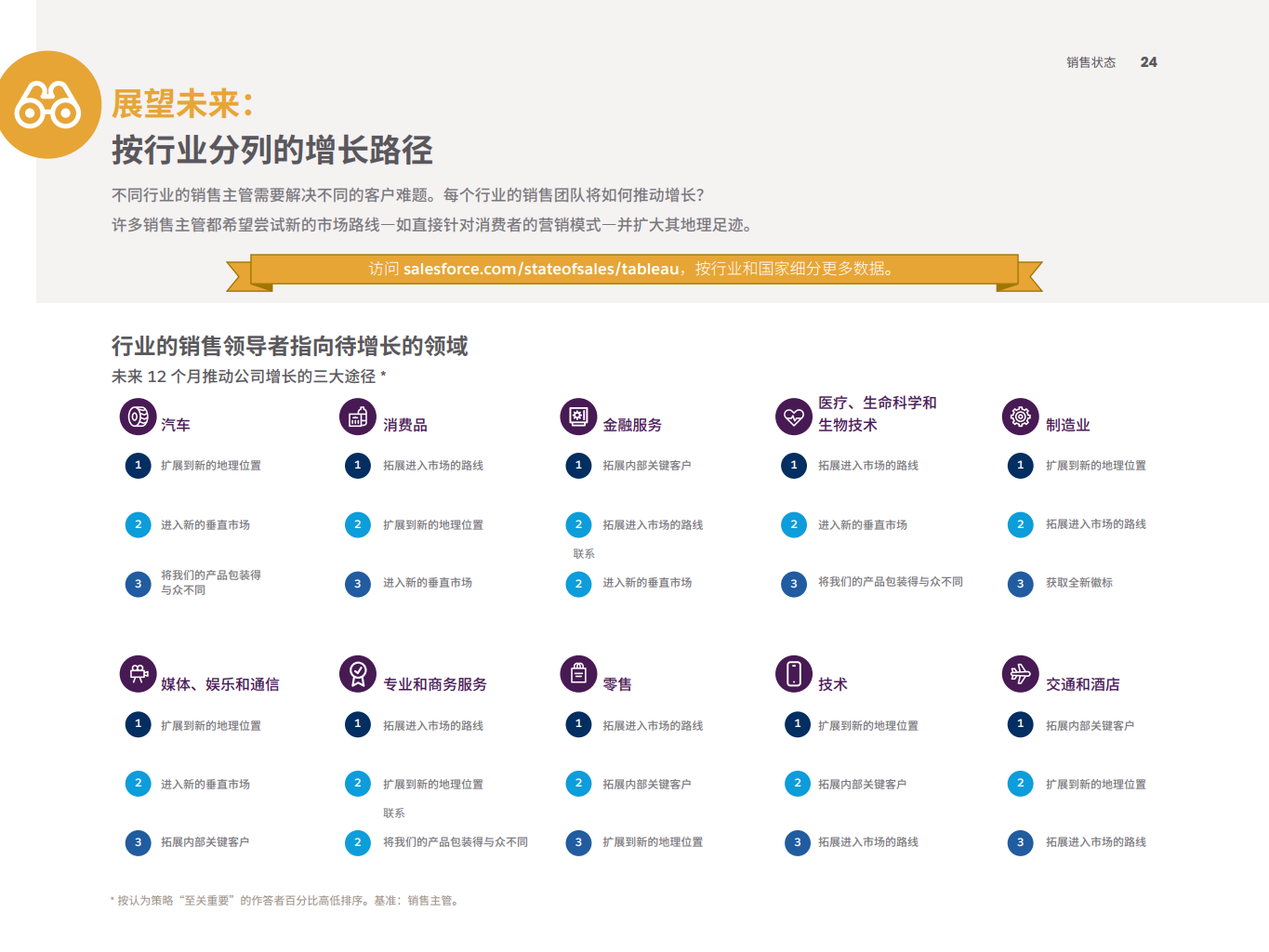1269x952 pixels.
Task: Click the 汽车 automotive wheel icon
Action: point(138,416)
